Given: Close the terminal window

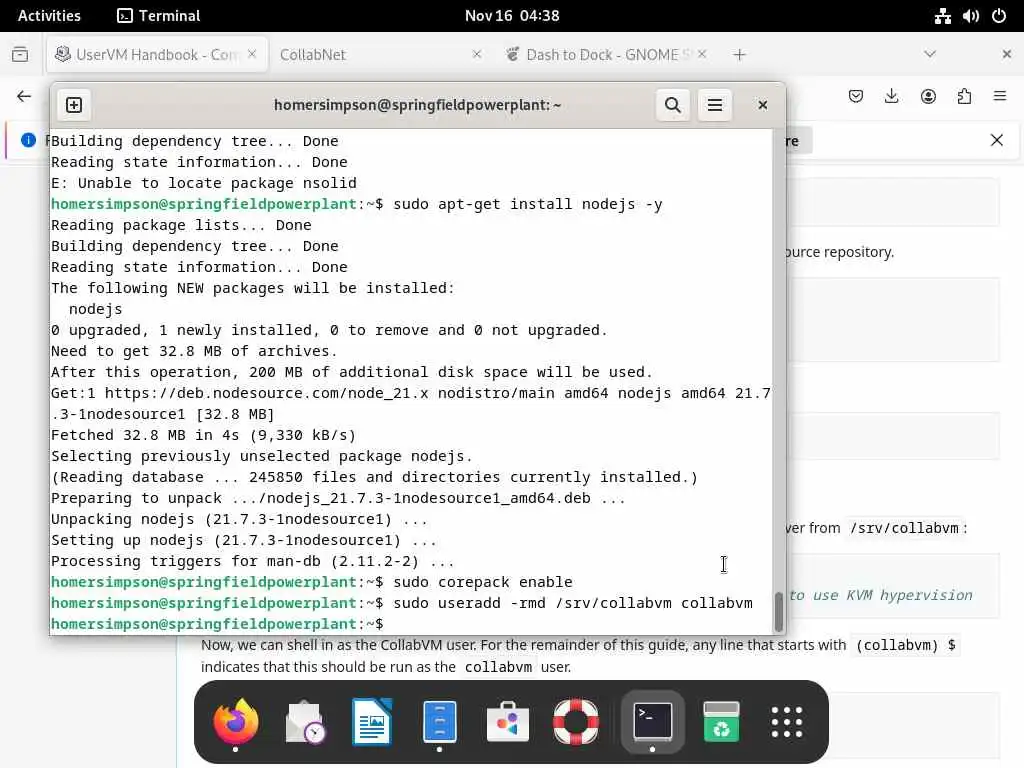Looking at the screenshot, I should pyautogui.click(x=762, y=105).
